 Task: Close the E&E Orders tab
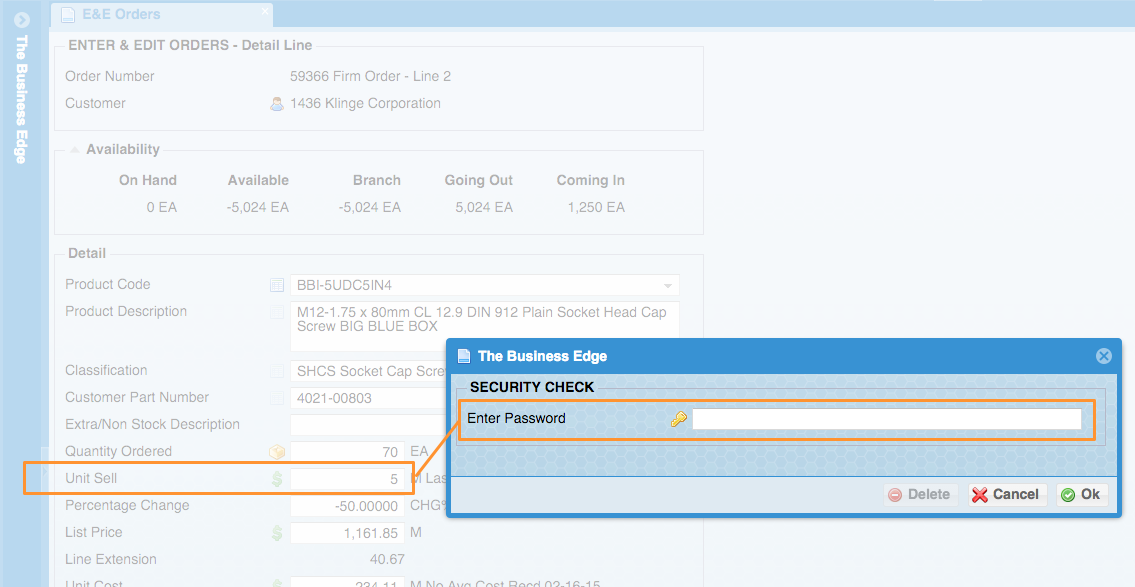pyautogui.click(x=265, y=11)
